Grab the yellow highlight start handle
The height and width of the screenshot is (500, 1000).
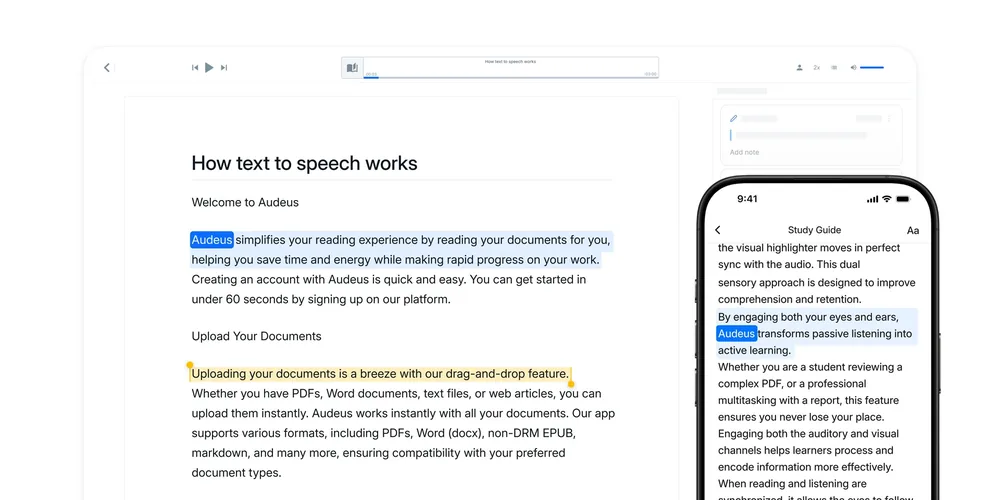pyautogui.click(x=189, y=365)
